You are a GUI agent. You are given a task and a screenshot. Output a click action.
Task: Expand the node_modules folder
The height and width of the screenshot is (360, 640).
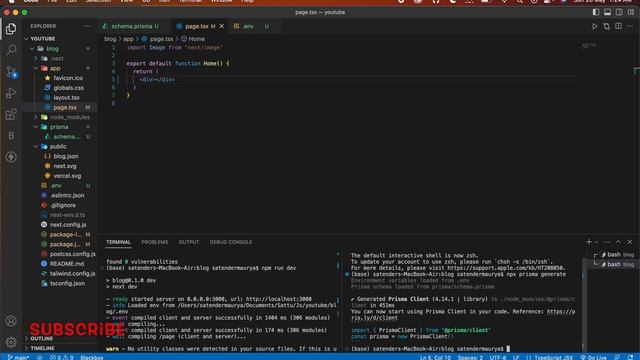(x=69, y=117)
